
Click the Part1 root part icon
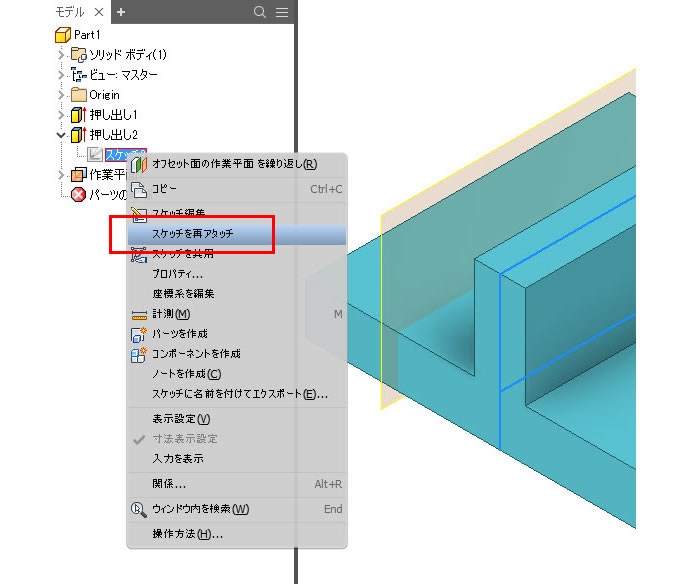[63, 35]
